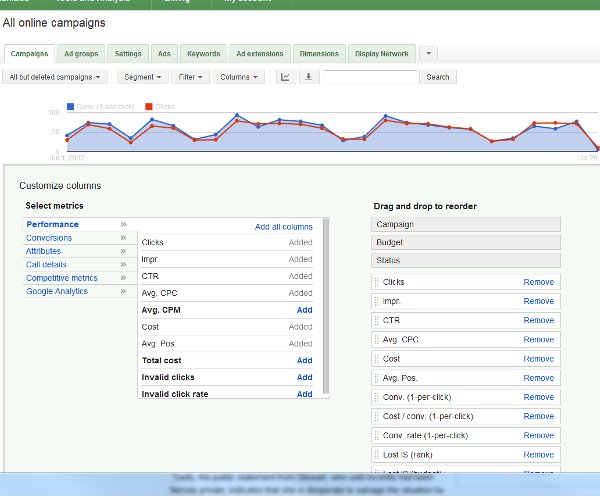This screenshot has width=600, height=500.
Task: Open the Ad extensions tab
Action: 260,54
